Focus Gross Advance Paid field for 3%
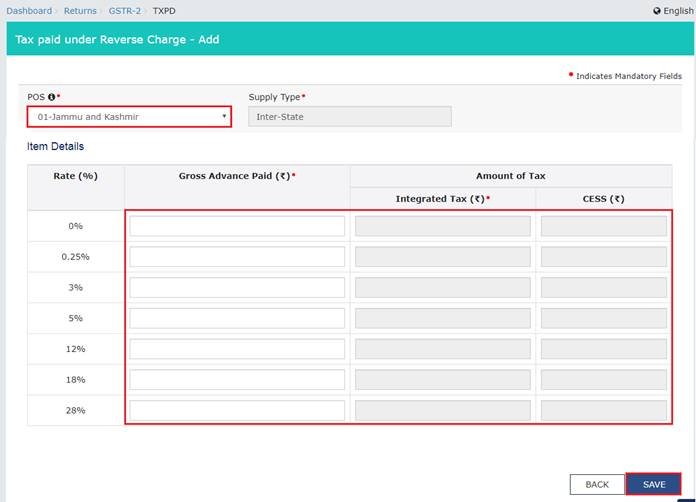696x502 pixels. (237, 287)
